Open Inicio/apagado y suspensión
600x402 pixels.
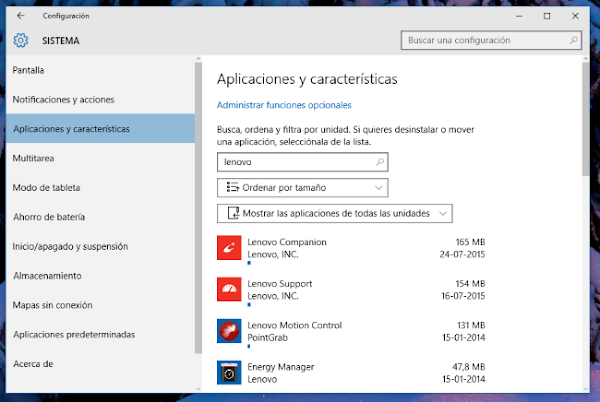(x=100, y=246)
